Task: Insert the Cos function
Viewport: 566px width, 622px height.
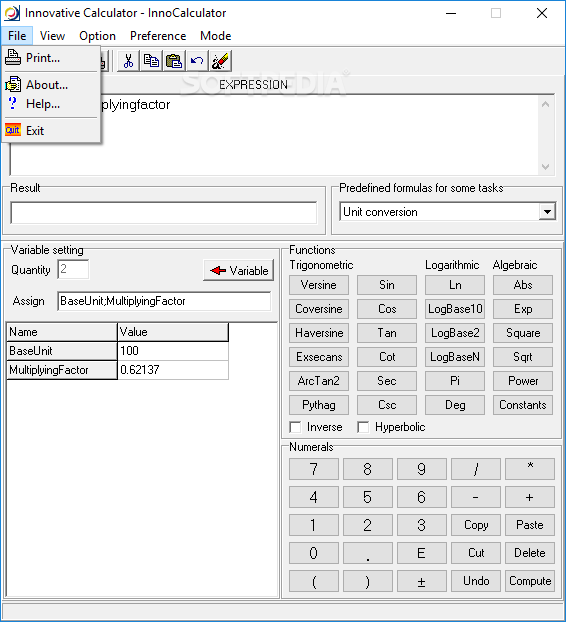Action: click(387, 309)
